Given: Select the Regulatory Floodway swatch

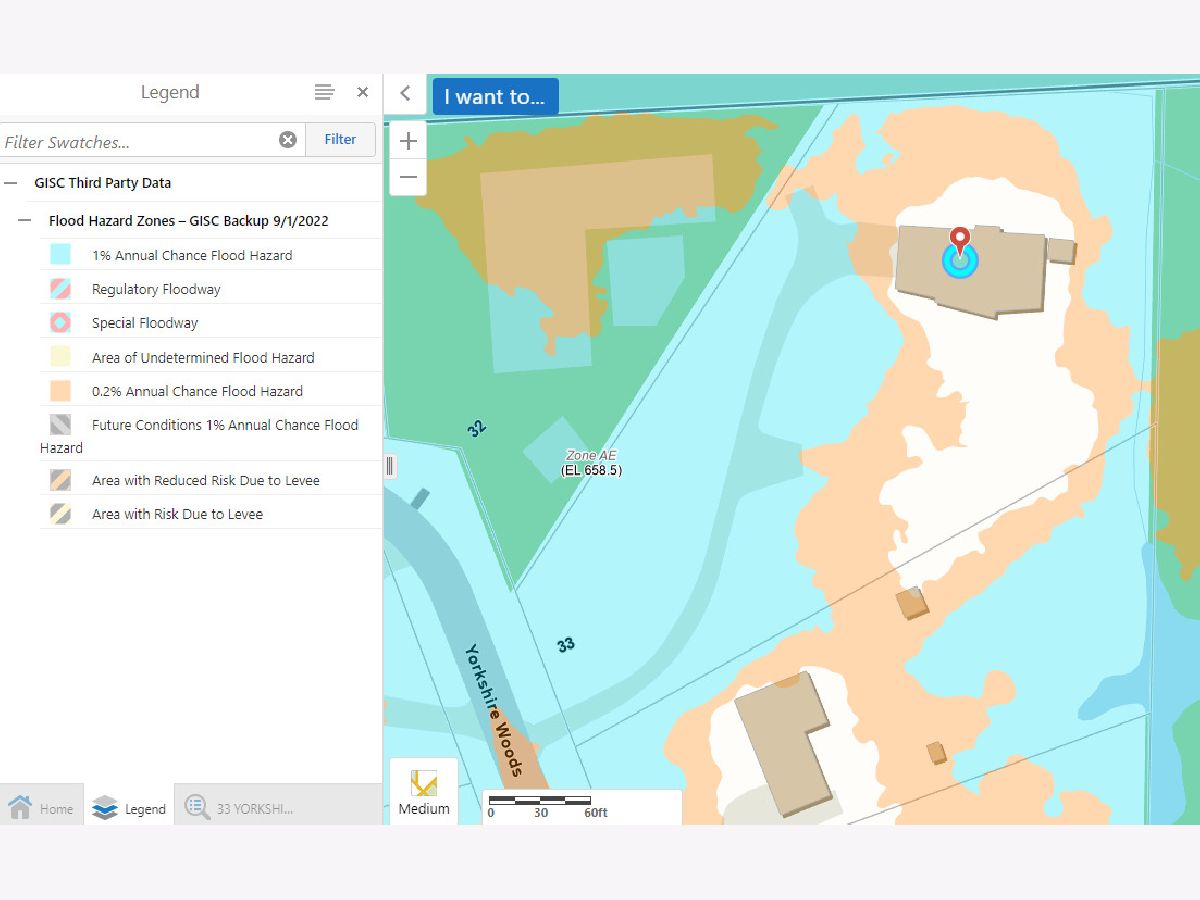Looking at the screenshot, I should 60,289.
